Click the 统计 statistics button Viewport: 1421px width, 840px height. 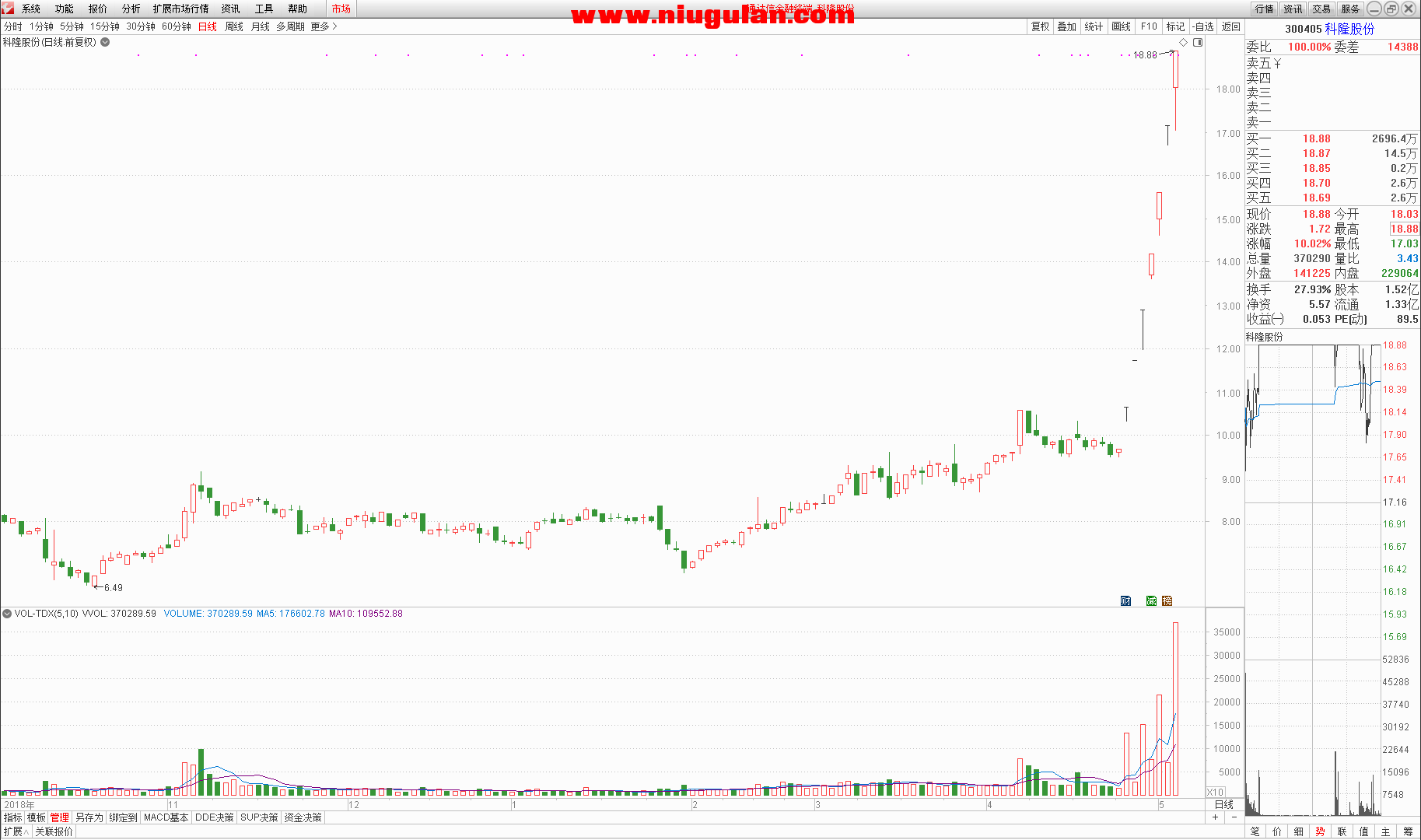click(x=1094, y=26)
